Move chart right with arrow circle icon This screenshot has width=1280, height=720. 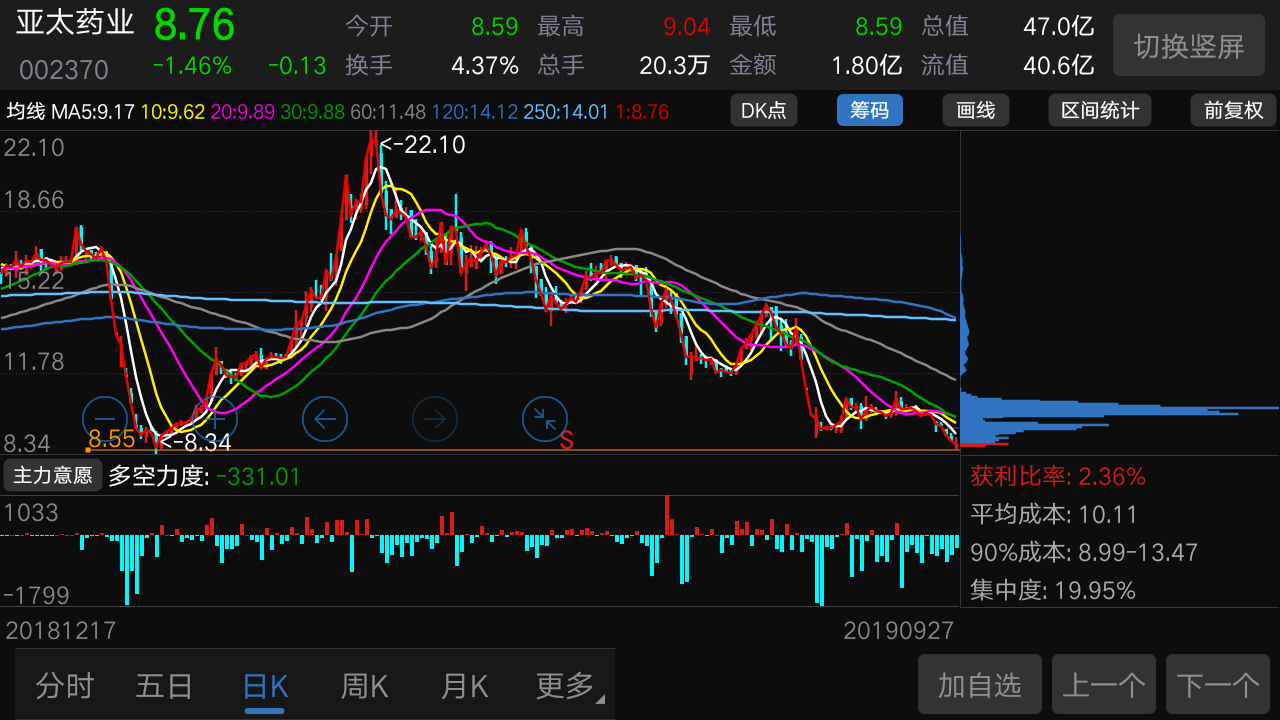click(x=435, y=419)
